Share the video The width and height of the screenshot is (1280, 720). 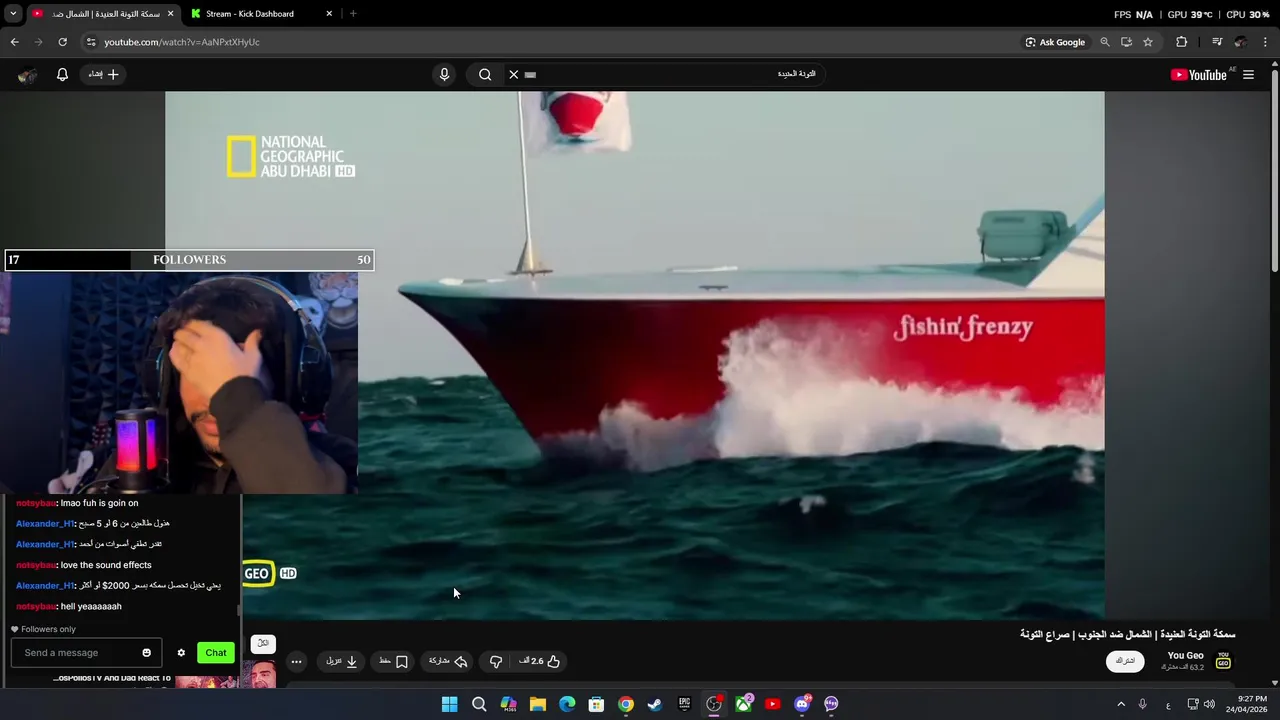tap(448, 661)
